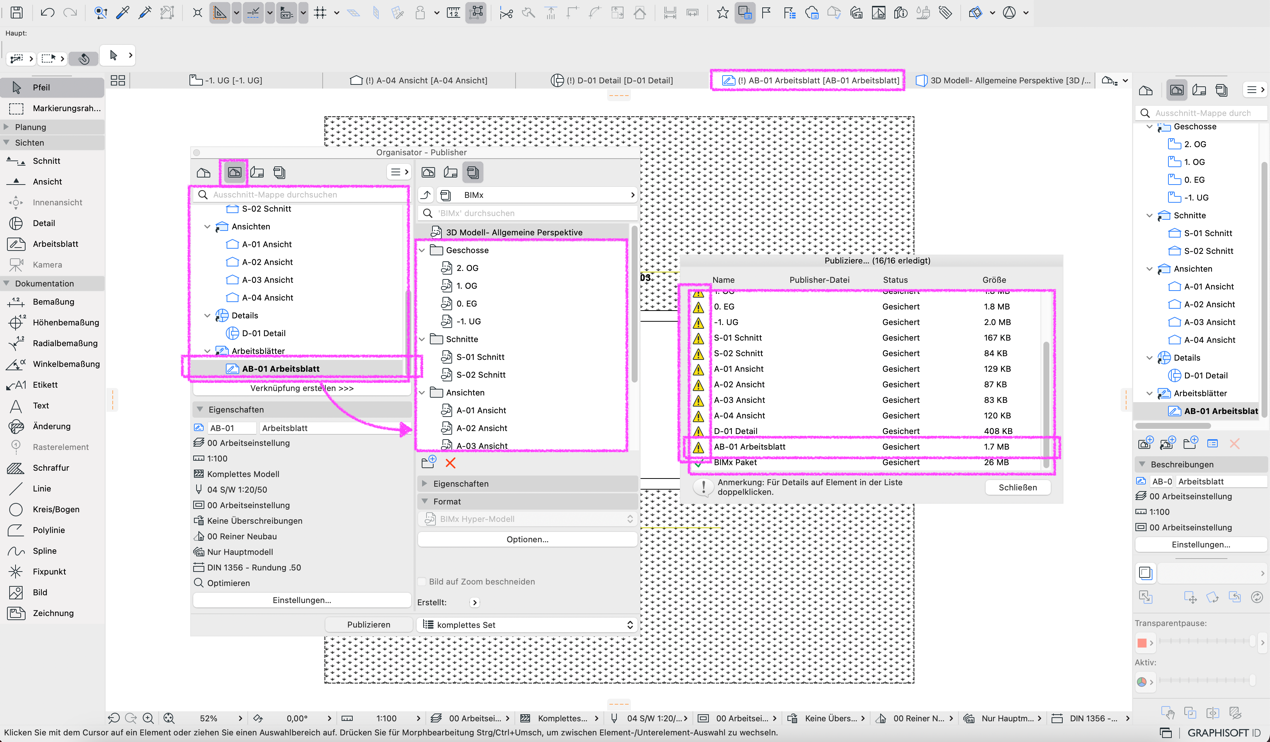Select the Polylinie tool
Screen dimensions: 1270x742
[x=52, y=530]
